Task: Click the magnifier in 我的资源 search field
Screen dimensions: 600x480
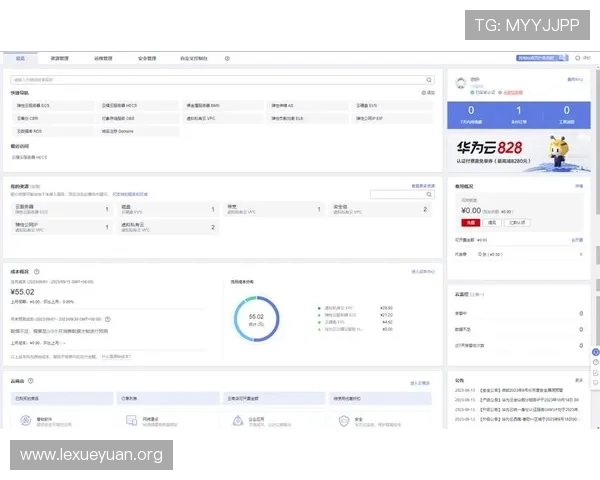Action: 430,194
